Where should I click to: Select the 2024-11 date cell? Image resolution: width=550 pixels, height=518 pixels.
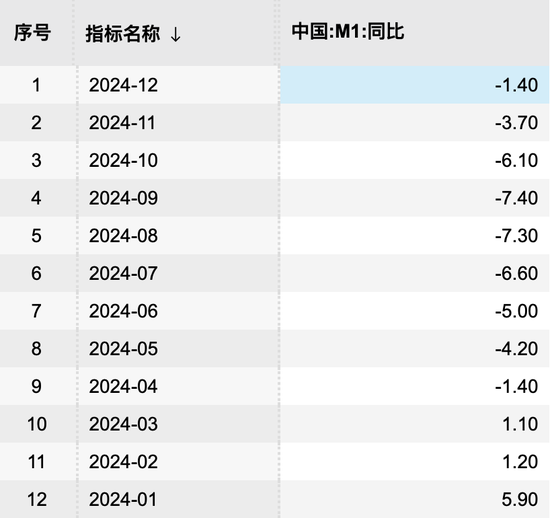click(x=178, y=122)
